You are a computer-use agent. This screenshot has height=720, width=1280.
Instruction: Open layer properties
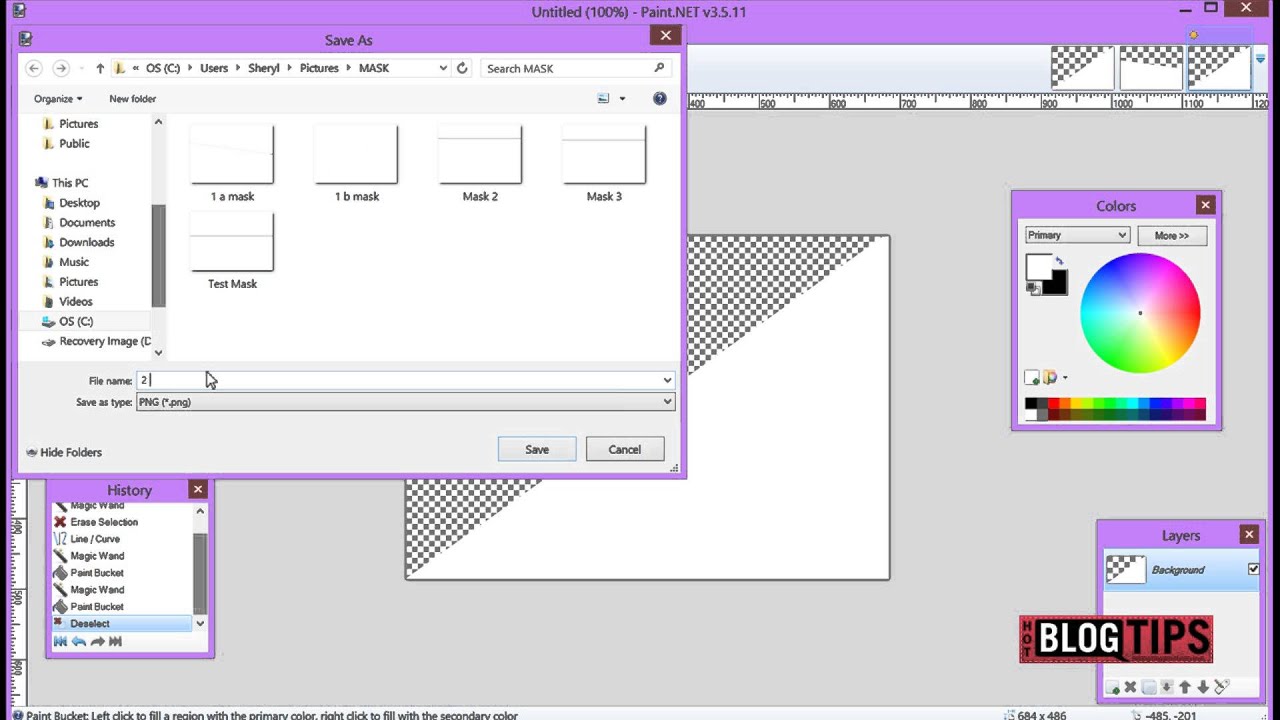pos(1221,687)
